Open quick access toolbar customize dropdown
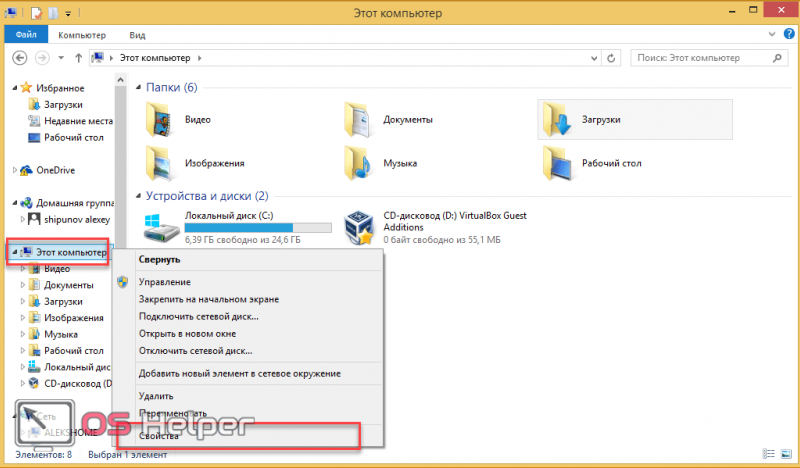 68,14
